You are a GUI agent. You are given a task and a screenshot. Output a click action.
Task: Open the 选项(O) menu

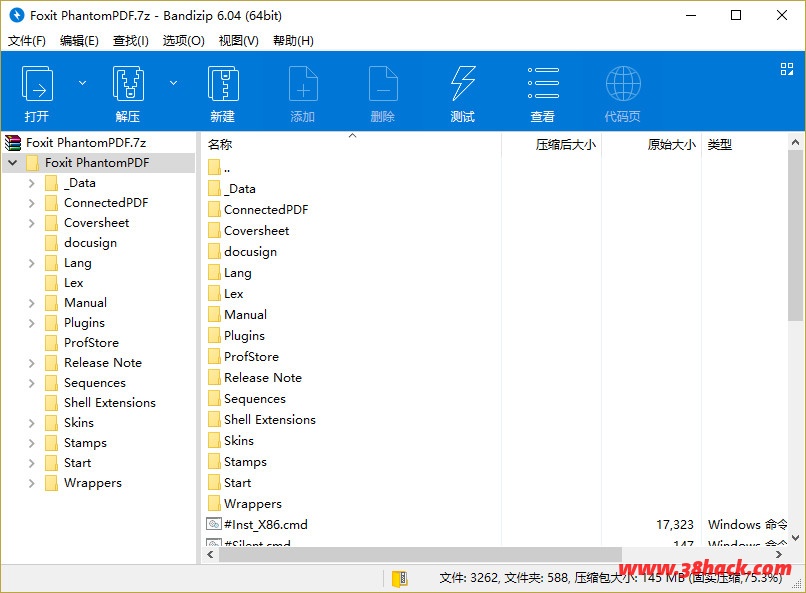point(184,41)
